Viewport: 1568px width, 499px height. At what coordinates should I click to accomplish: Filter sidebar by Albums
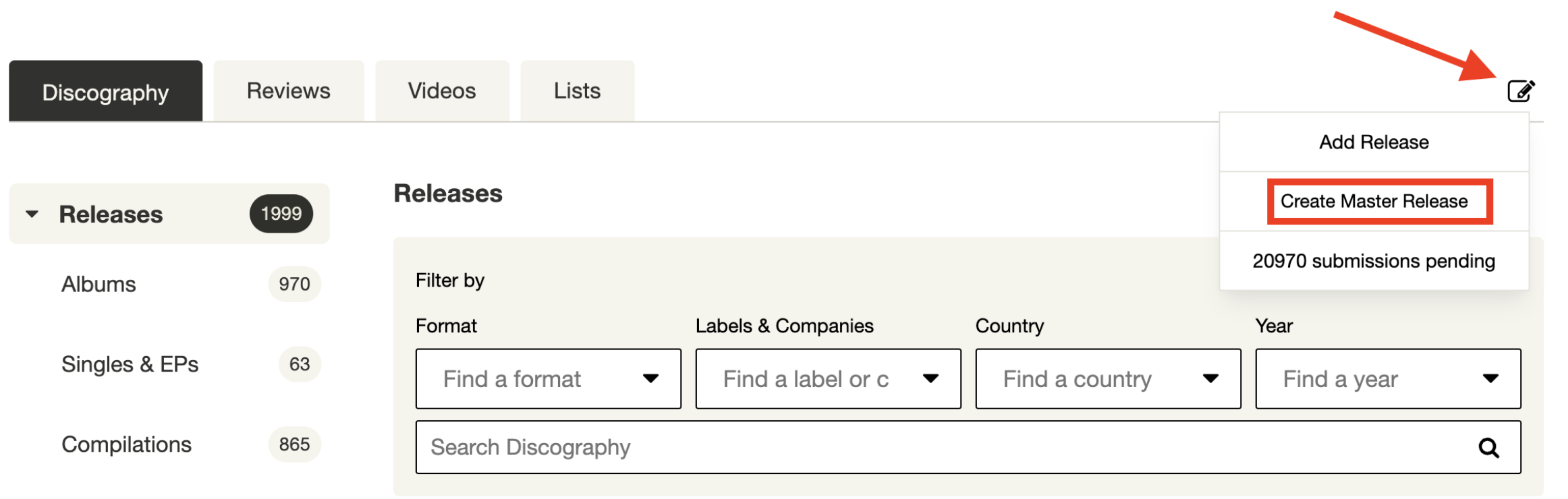pos(99,285)
